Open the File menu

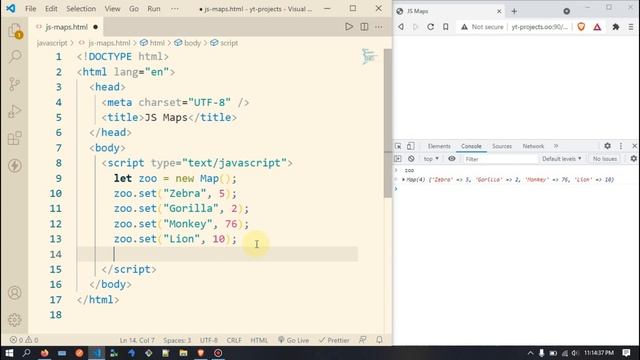coord(31,9)
